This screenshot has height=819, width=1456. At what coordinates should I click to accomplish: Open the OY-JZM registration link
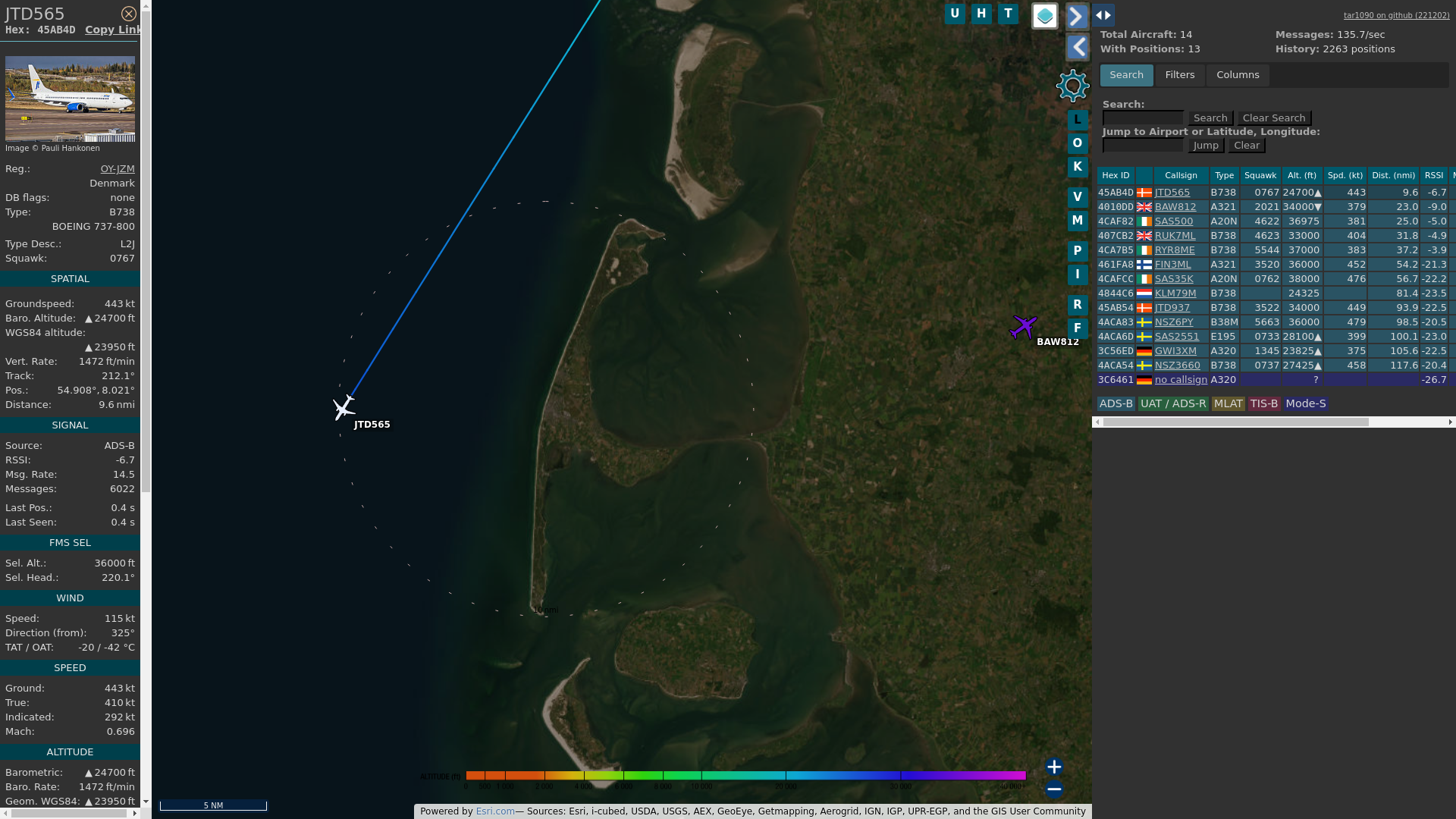coord(118,169)
